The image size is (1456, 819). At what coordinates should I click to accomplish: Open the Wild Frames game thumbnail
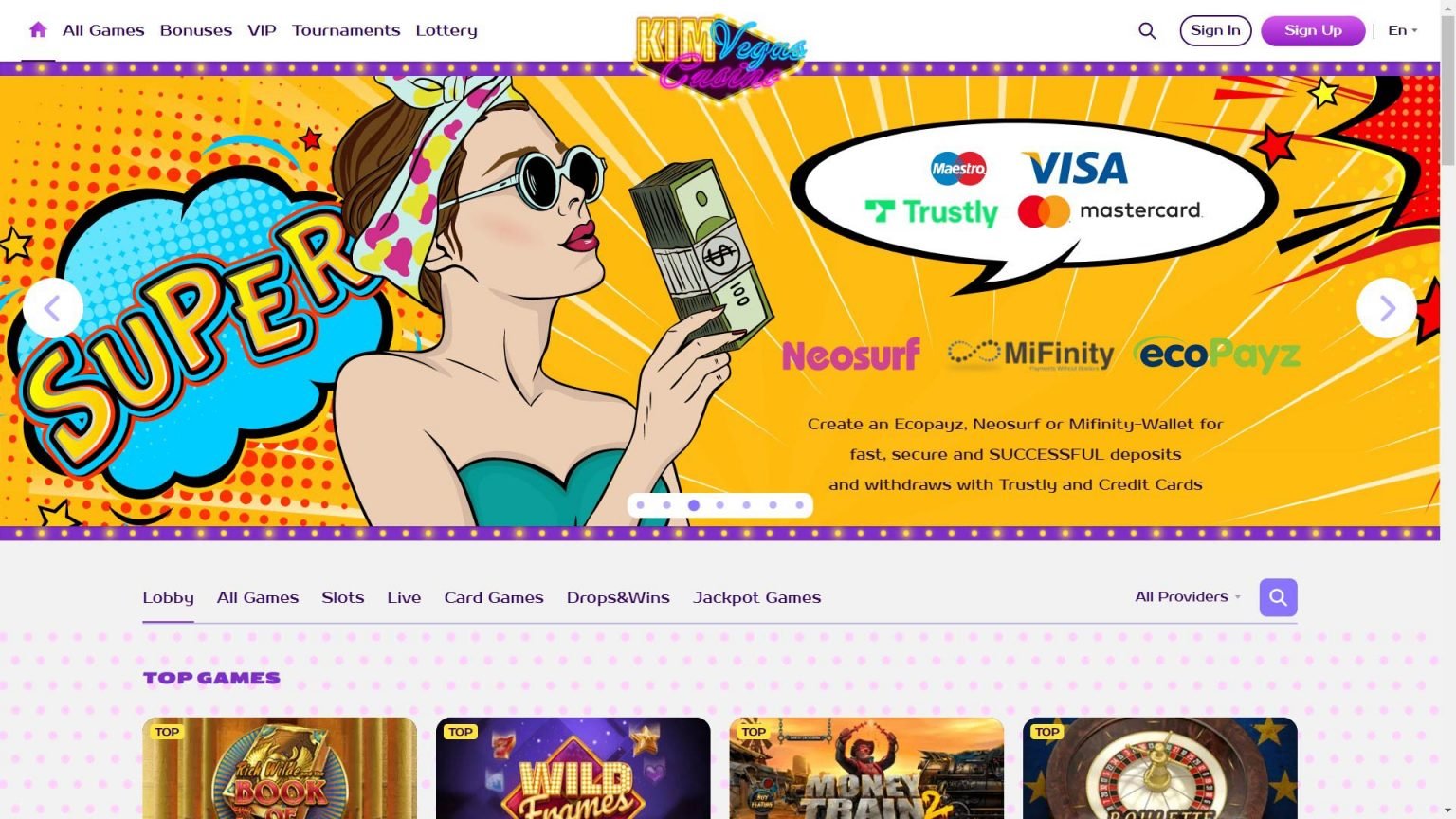(x=573, y=768)
